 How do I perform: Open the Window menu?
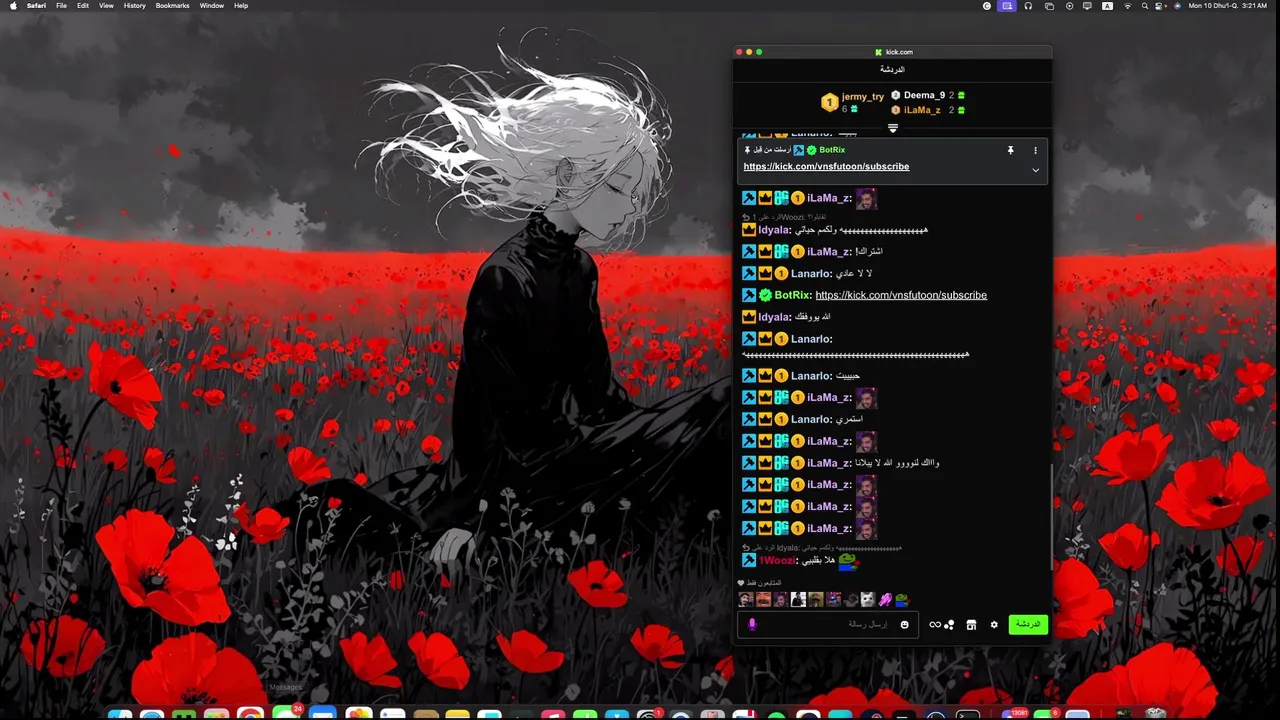212,5
